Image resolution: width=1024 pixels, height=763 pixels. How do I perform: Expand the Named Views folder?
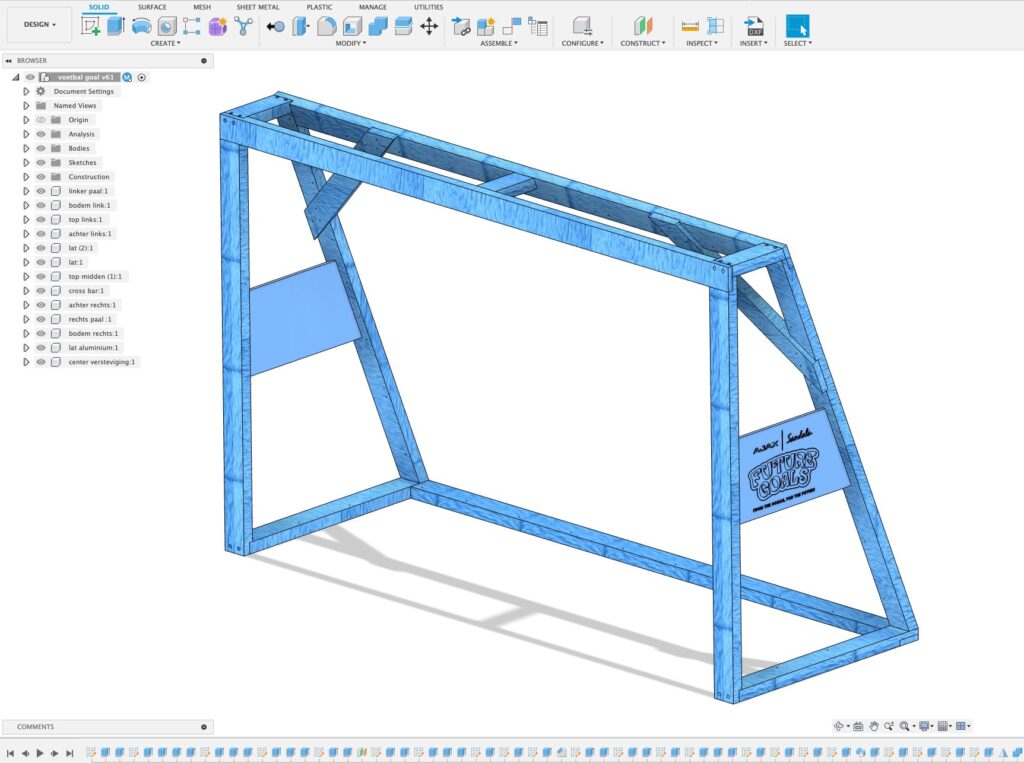(26, 106)
